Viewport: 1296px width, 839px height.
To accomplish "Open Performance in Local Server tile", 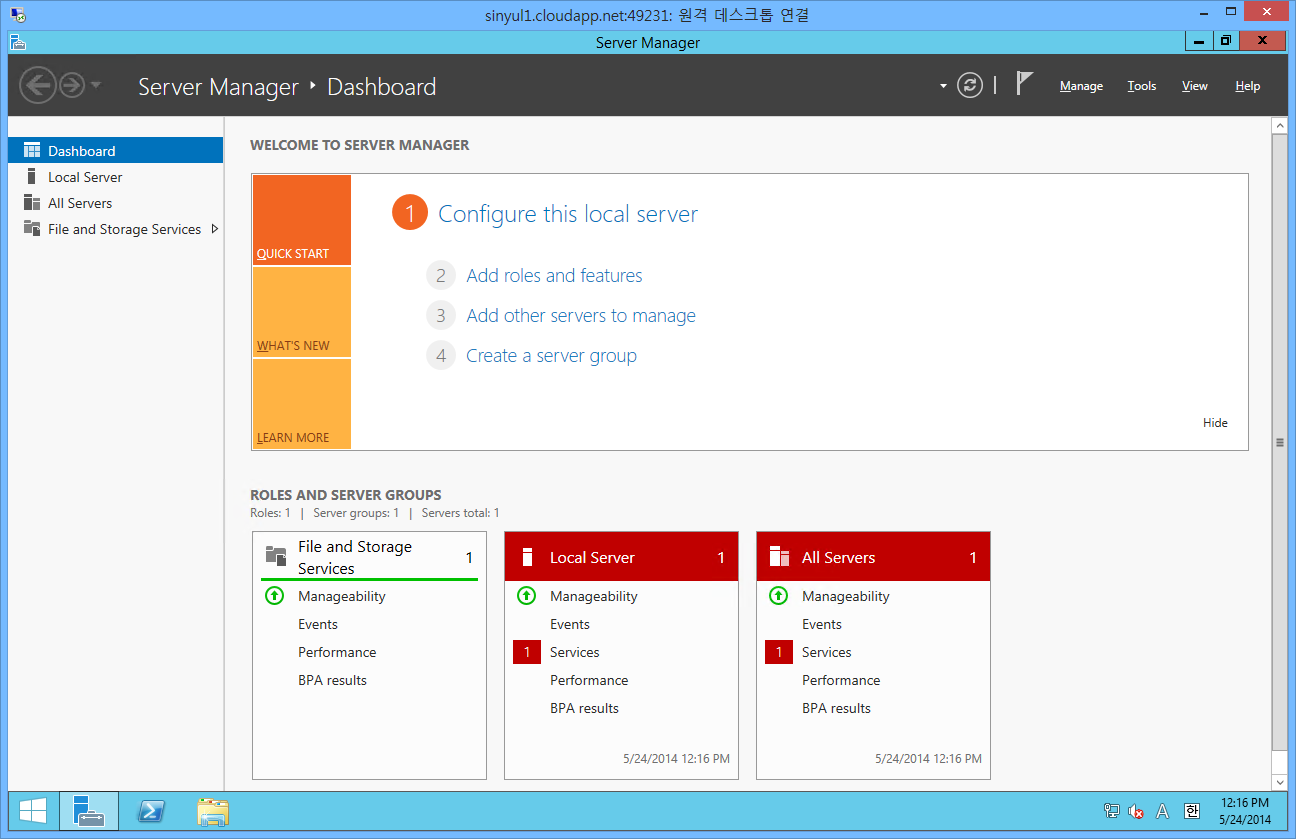I will (589, 680).
